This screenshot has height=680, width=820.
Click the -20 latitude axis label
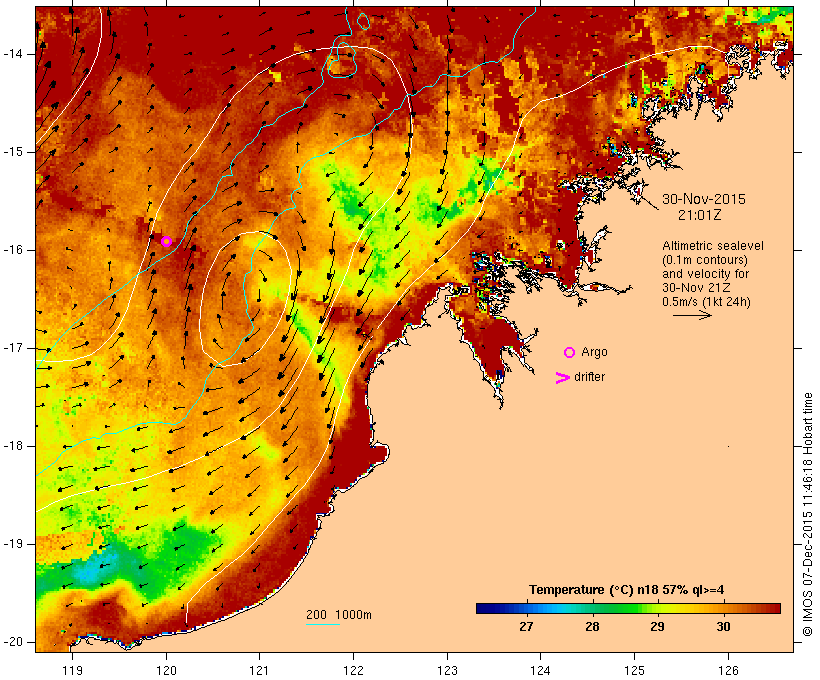tap(13, 642)
